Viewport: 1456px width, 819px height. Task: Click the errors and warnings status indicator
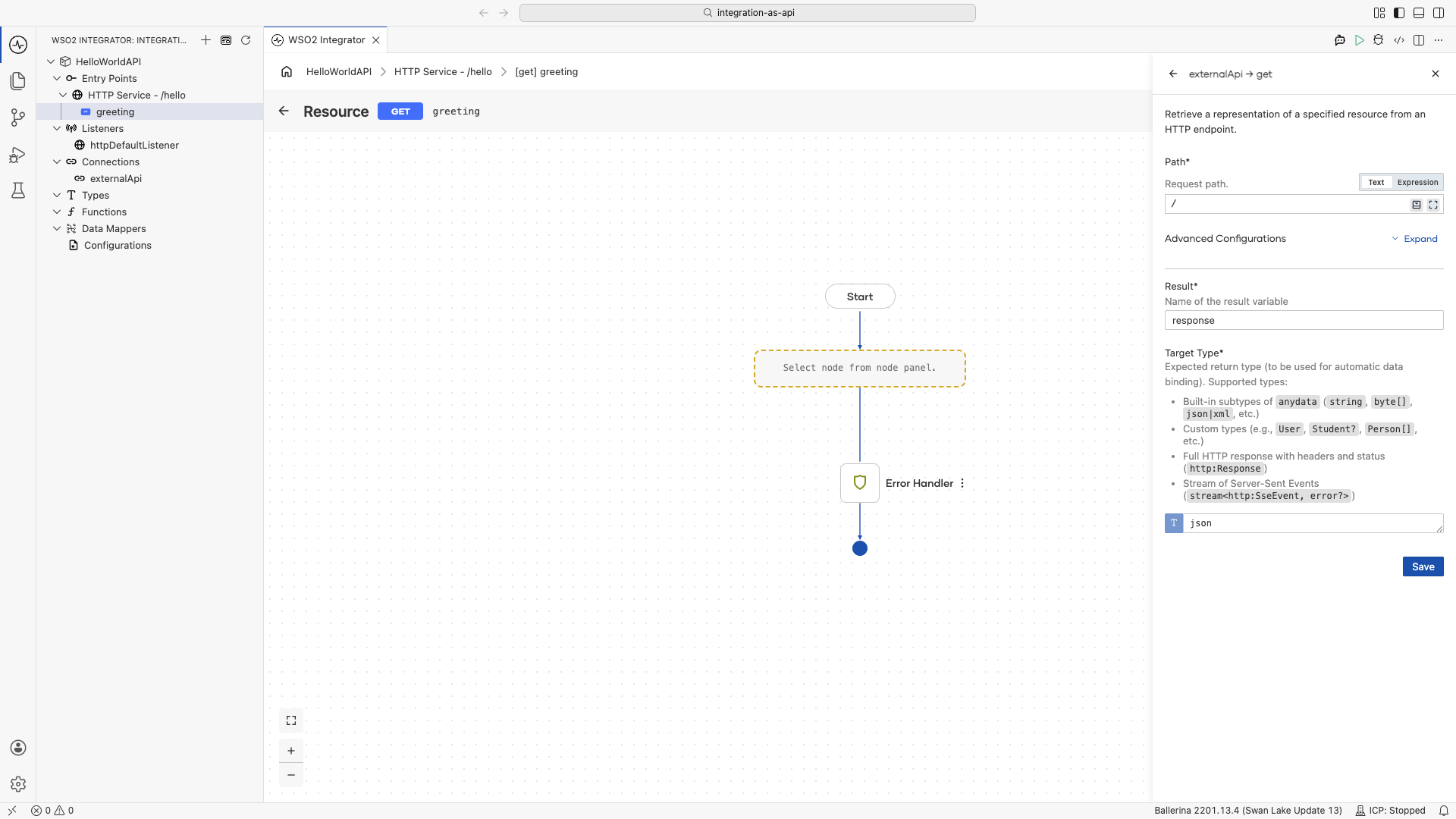click(x=52, y=811)
